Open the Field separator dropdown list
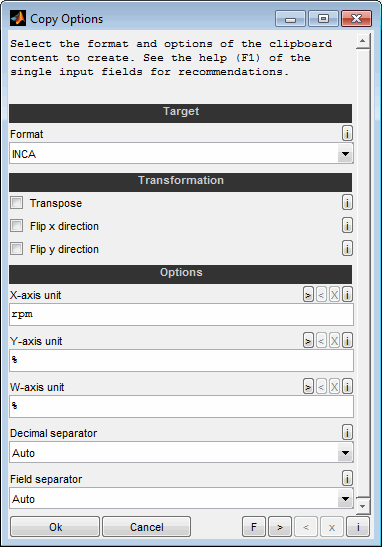Screen dimensions: 382x547 181,499
